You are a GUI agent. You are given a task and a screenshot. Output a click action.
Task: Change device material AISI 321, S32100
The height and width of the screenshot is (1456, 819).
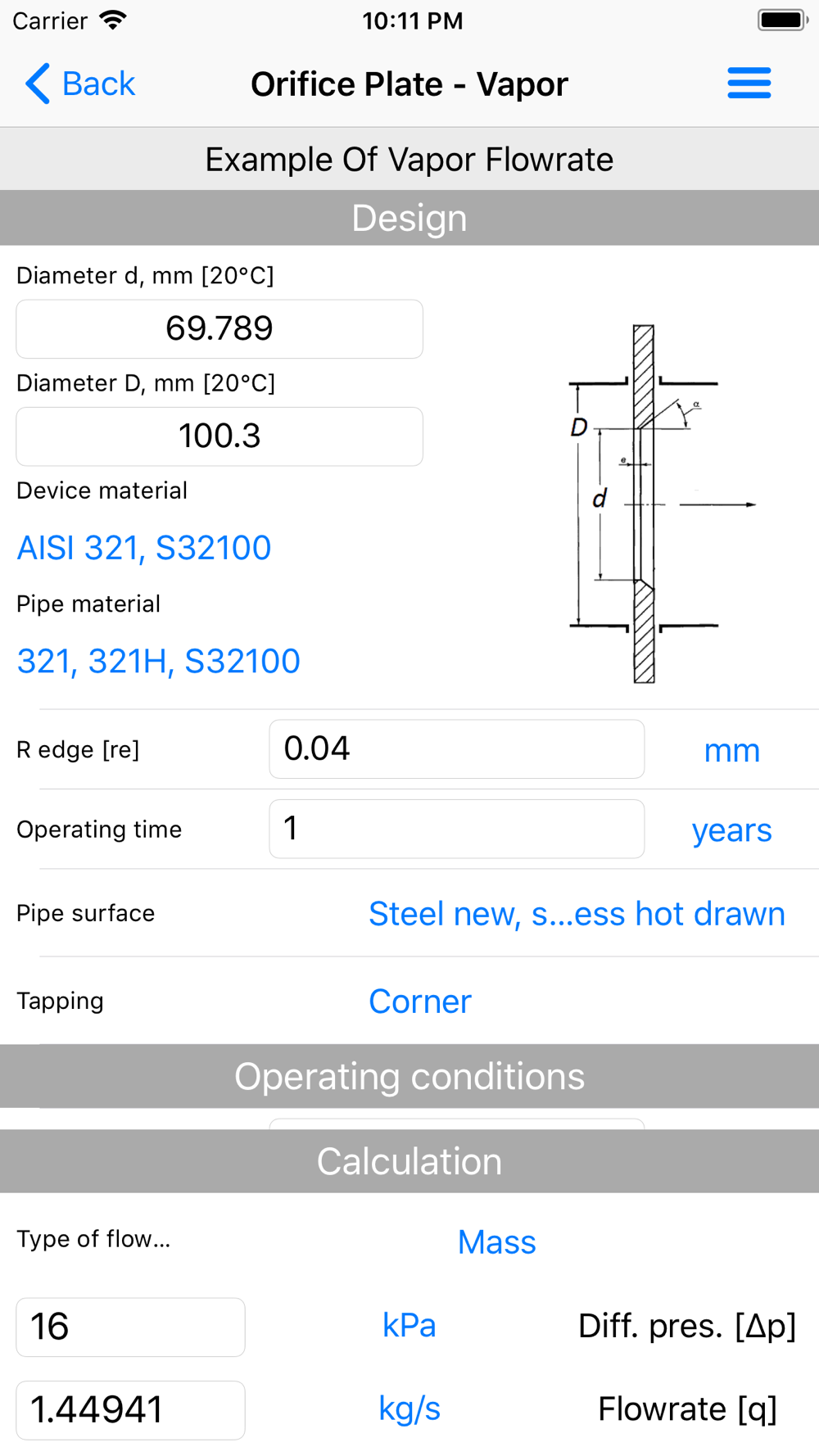(x=144, y=548)
